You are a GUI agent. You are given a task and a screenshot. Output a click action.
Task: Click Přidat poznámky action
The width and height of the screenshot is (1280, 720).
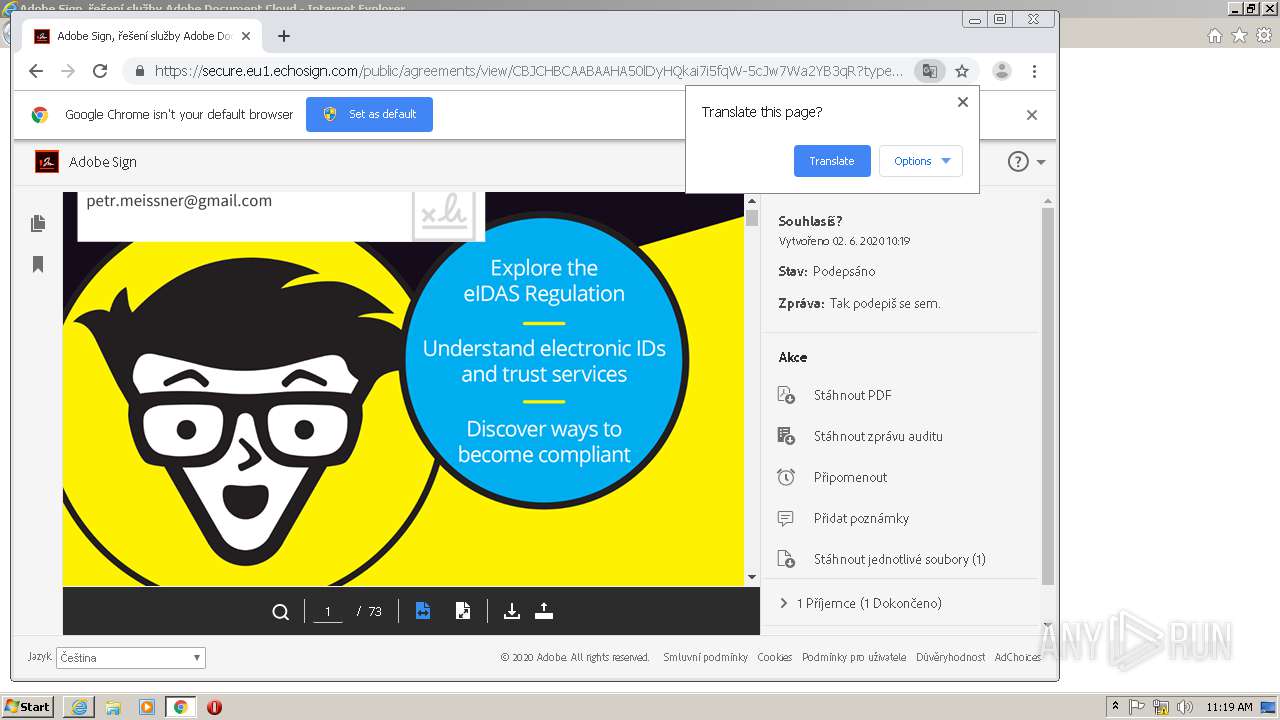point(861,518)
